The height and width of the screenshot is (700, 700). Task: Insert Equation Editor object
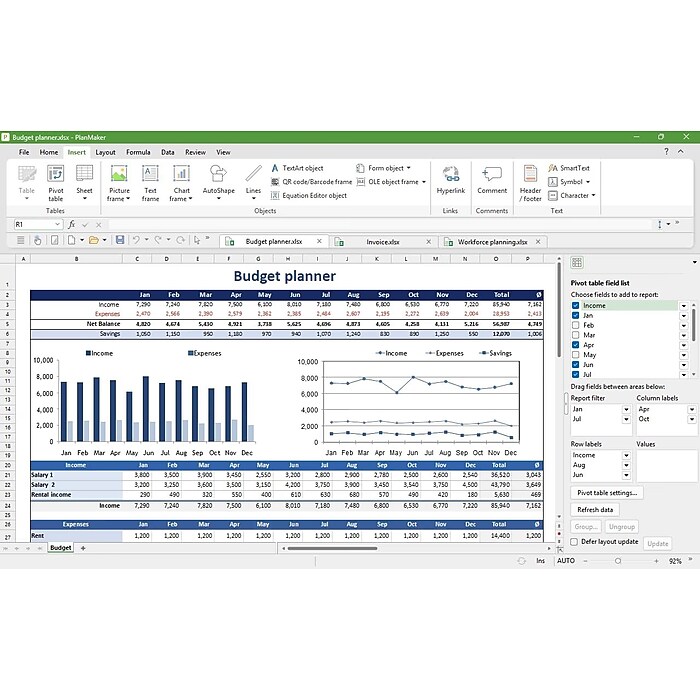click(308, 196)
